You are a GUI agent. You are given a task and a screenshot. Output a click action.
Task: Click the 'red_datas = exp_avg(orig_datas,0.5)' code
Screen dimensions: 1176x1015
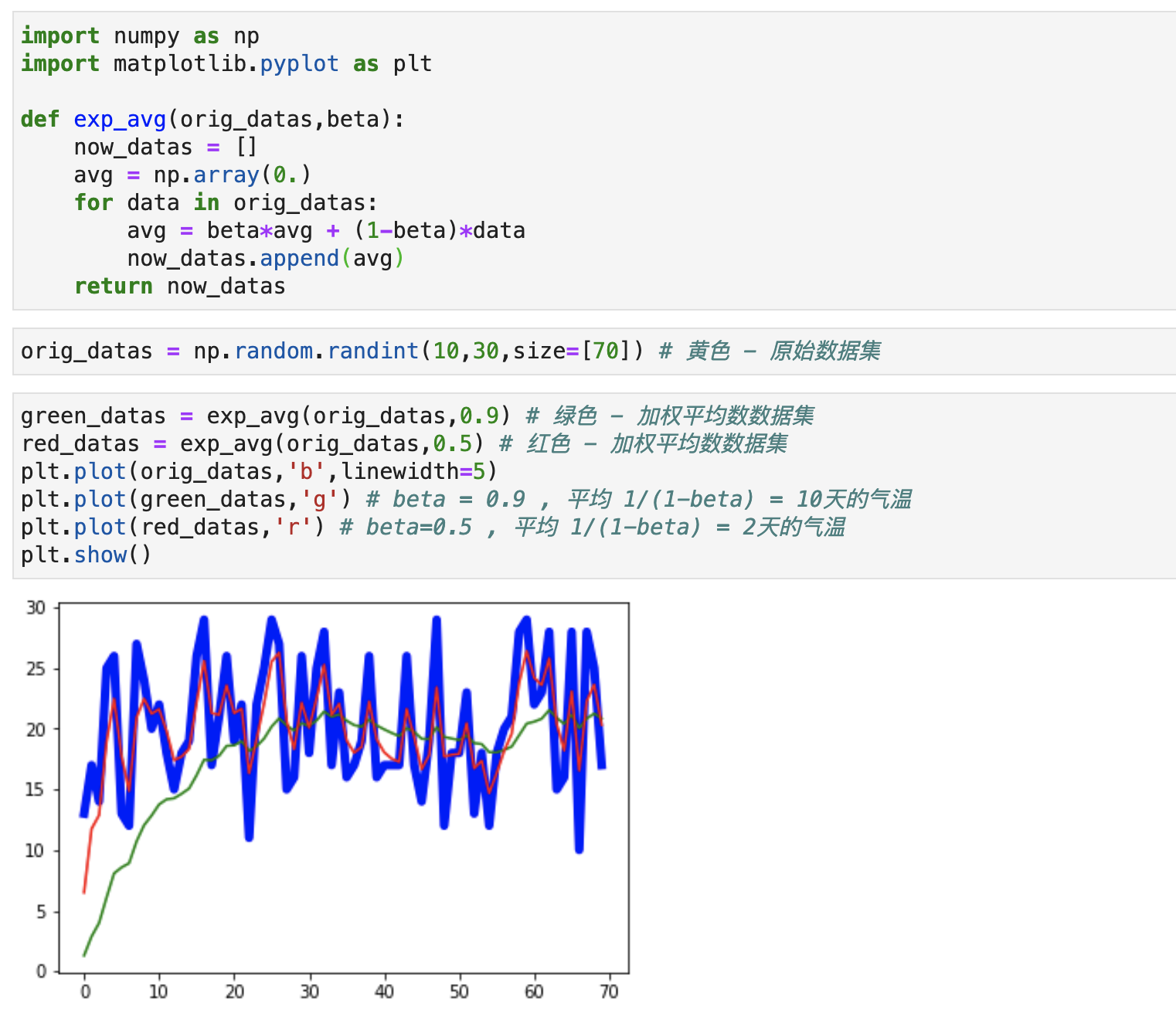[253, 444]
